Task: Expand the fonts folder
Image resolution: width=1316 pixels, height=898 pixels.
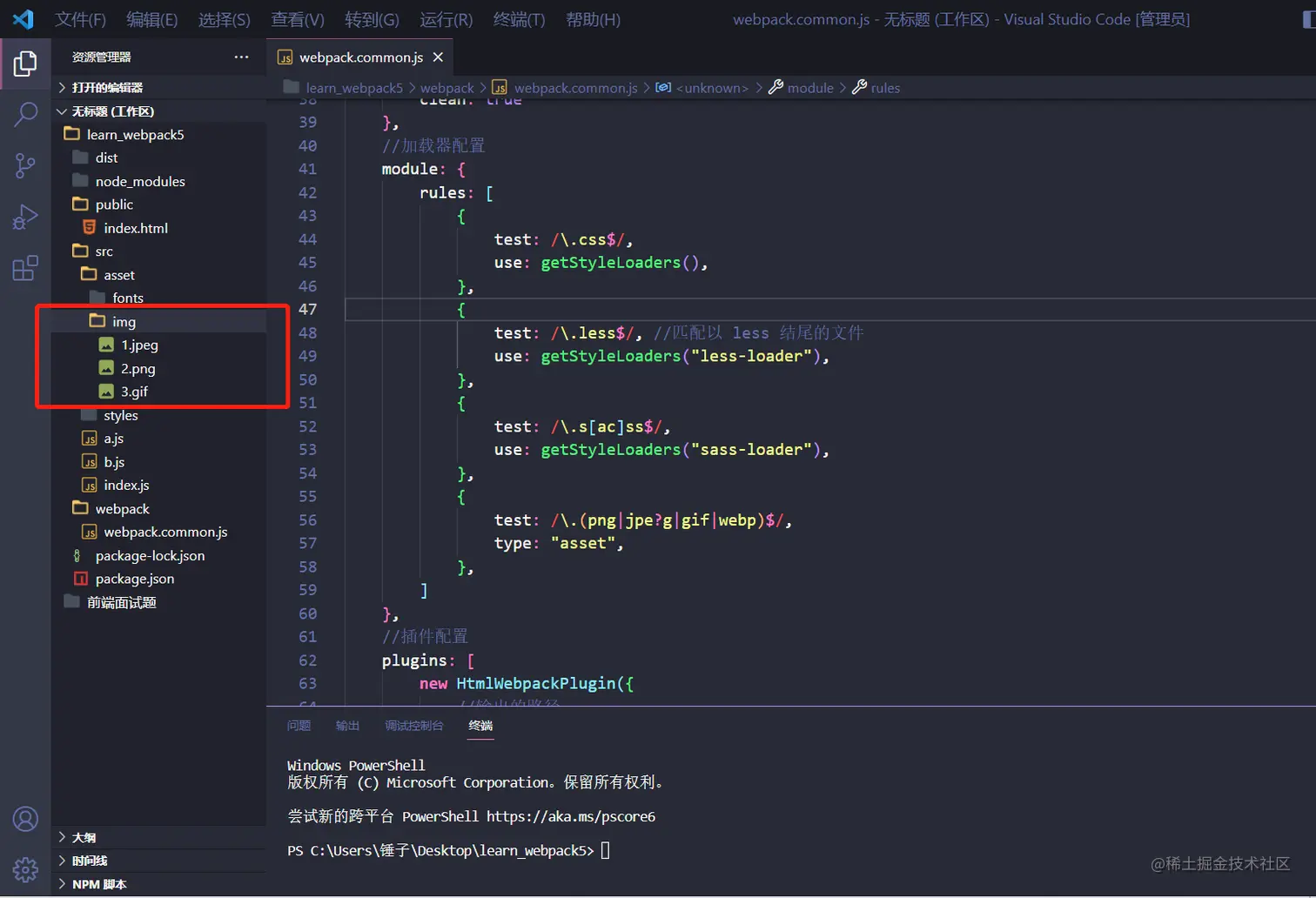Action: pos(158,298)
